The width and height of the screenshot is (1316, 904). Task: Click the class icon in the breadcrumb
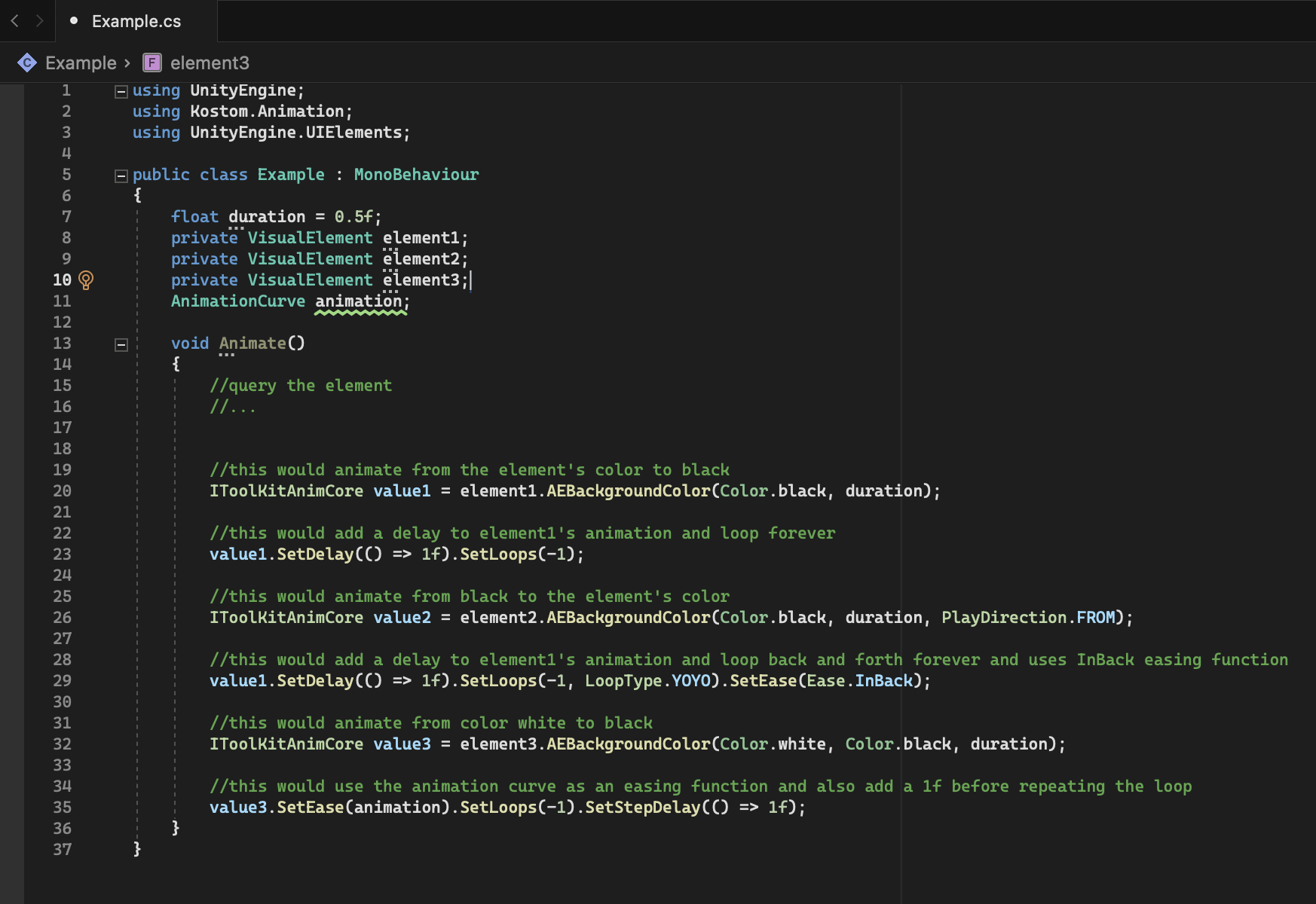[27, 63]
